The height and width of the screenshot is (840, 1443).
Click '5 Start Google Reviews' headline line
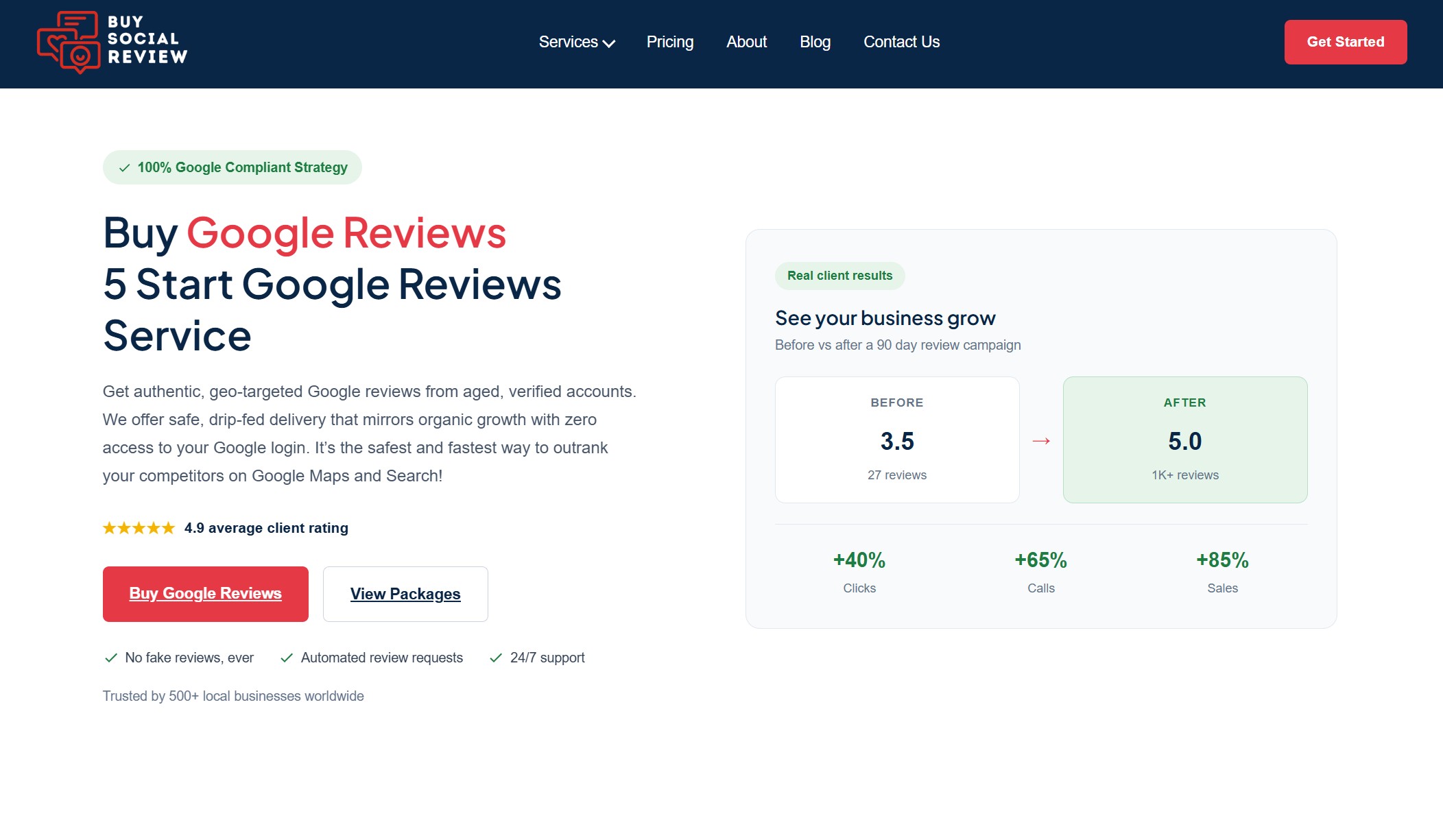click(333, 284)
